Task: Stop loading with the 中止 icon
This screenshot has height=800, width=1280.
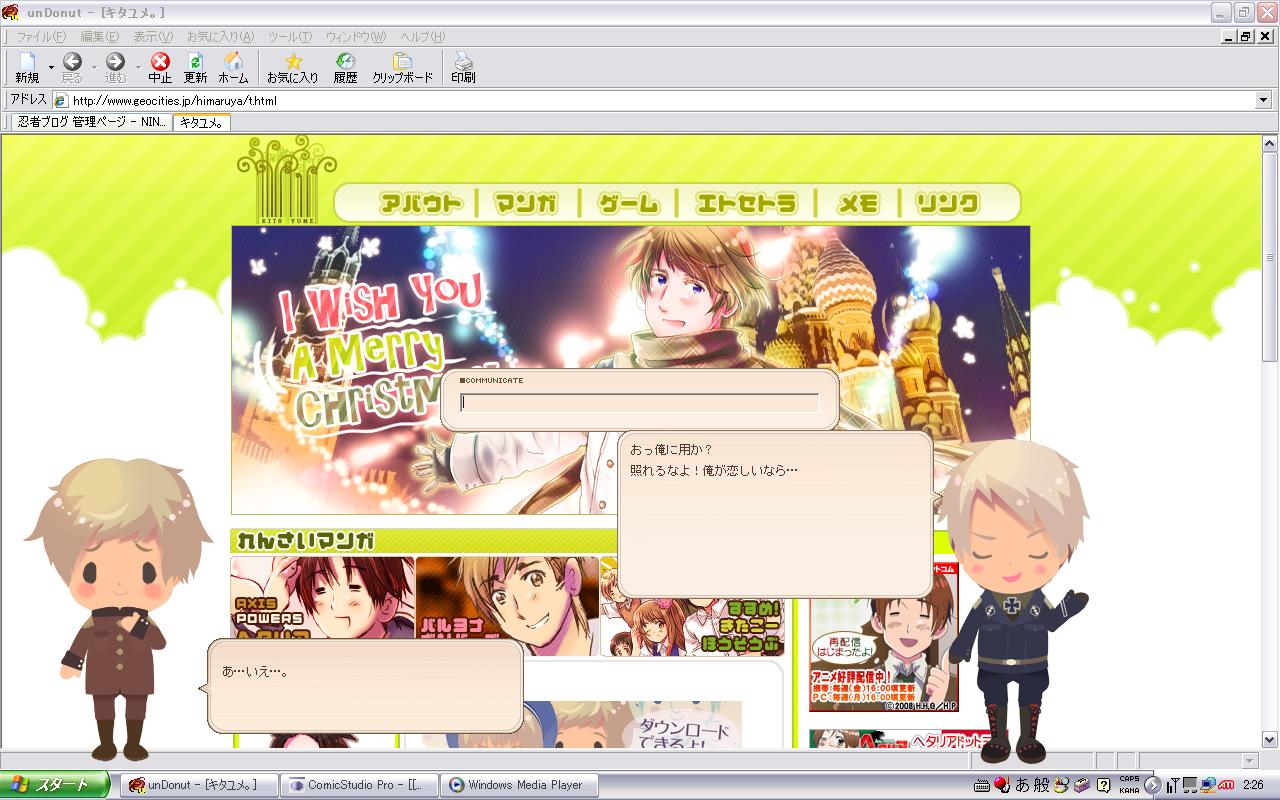Action: pyautogui.click(x=160, y=62)
